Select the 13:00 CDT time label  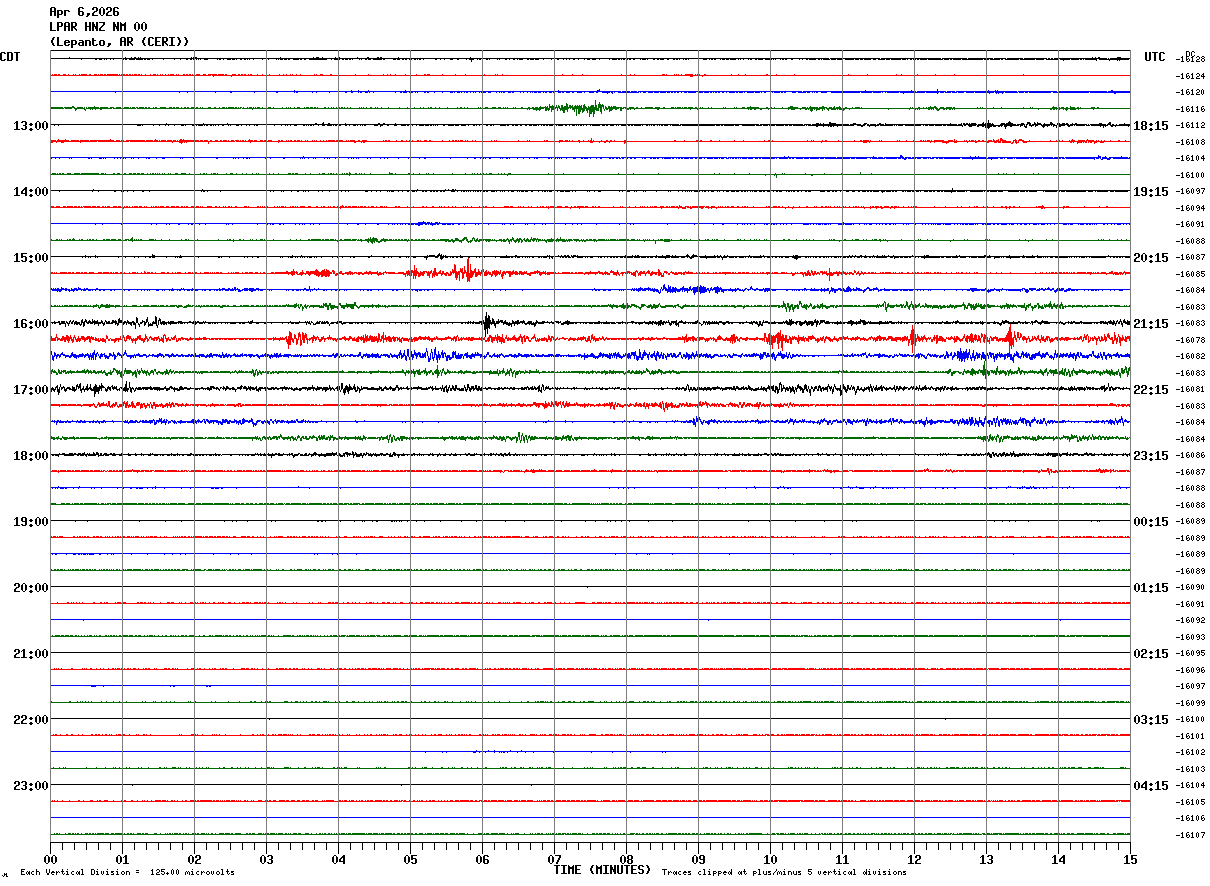30,126
